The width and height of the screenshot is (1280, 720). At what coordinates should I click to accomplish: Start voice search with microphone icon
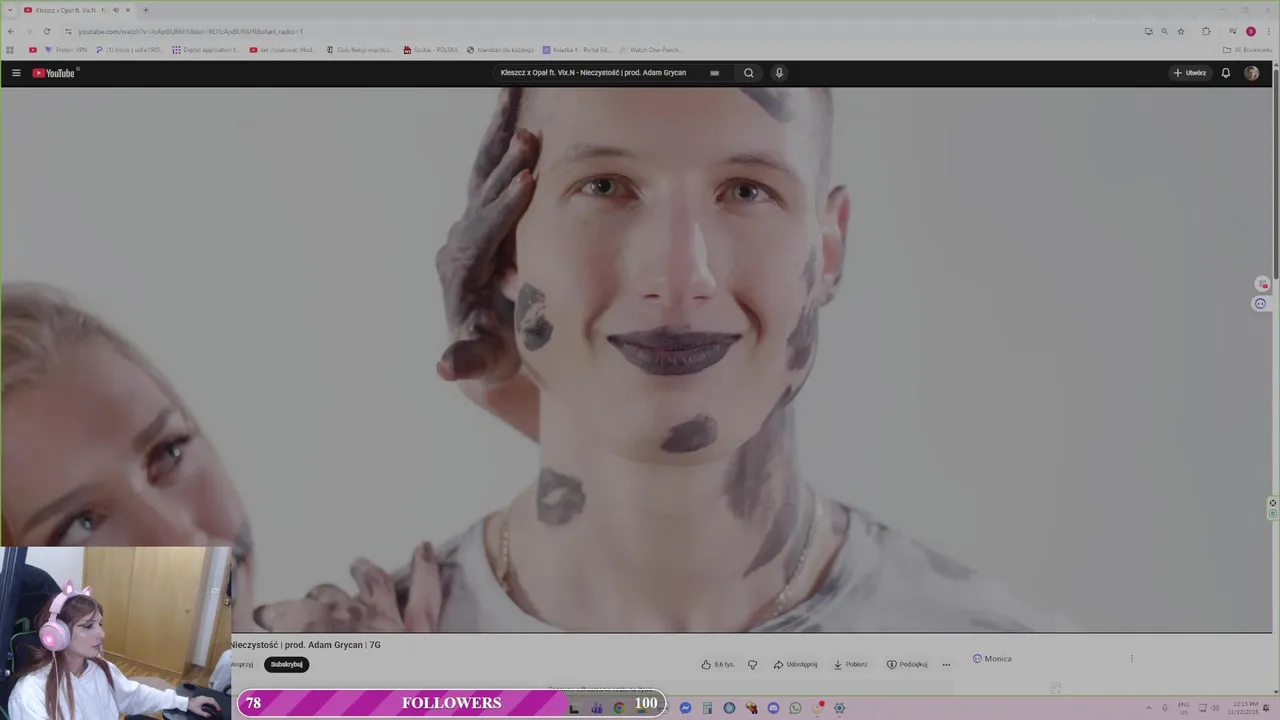[x=779, y=73]
